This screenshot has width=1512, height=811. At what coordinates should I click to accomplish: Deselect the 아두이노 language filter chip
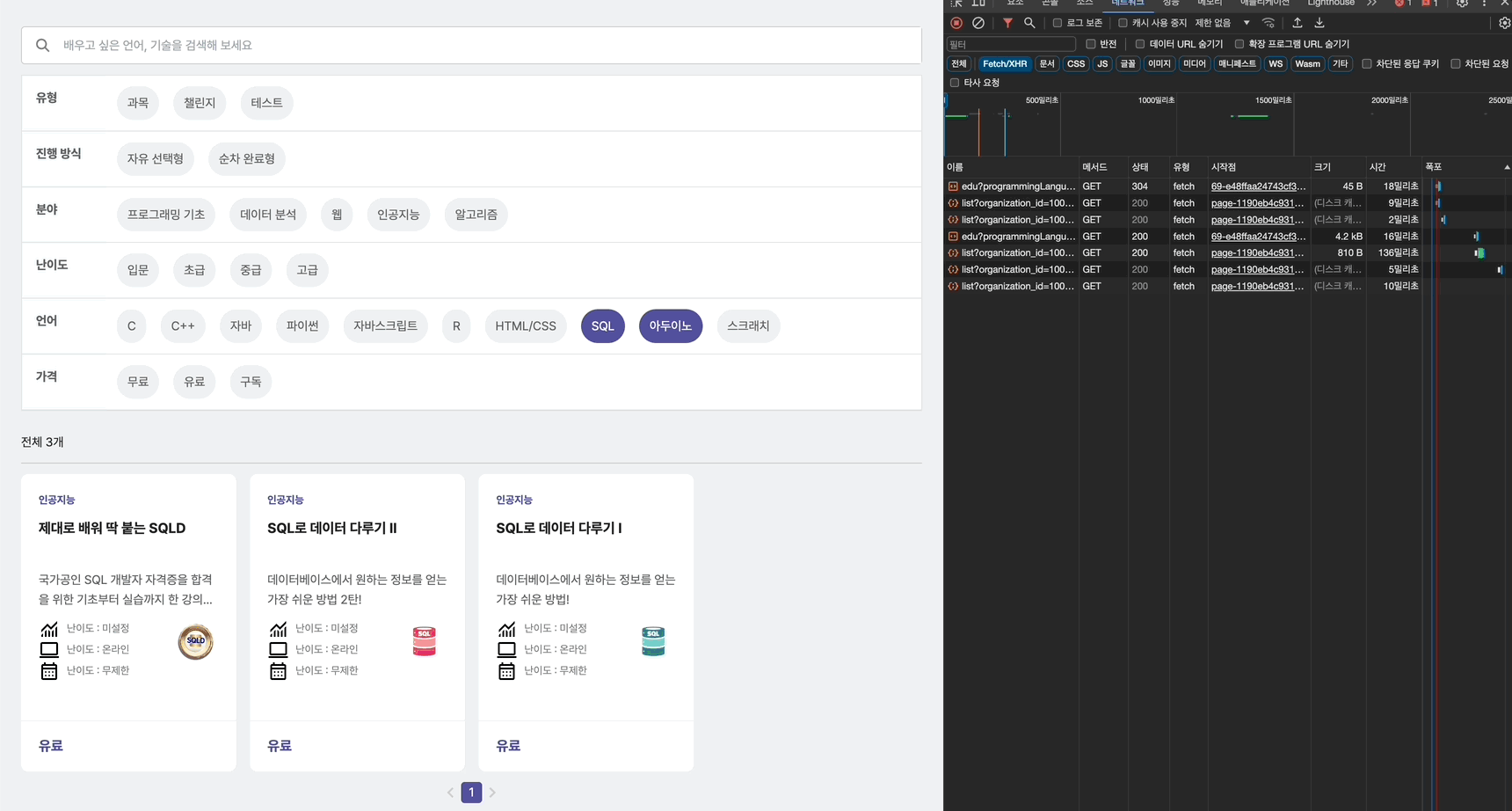671,326
